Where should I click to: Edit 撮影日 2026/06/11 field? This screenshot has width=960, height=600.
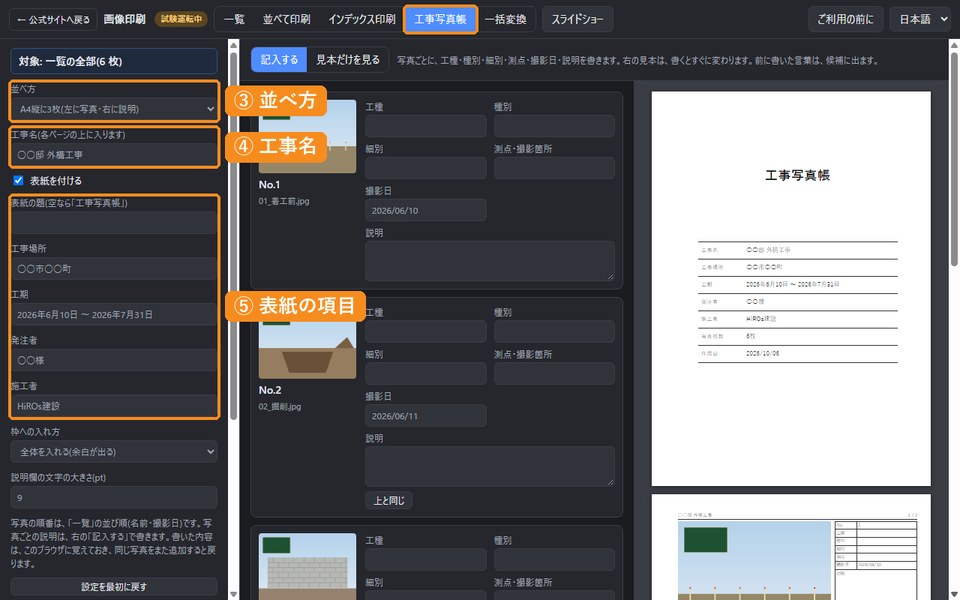426,416
